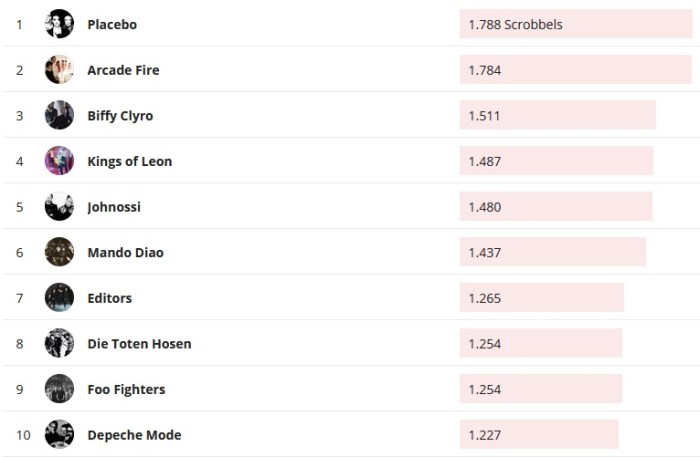Go to the Arcade Fire artist page
700x457 pixels.
click(123, 70)
